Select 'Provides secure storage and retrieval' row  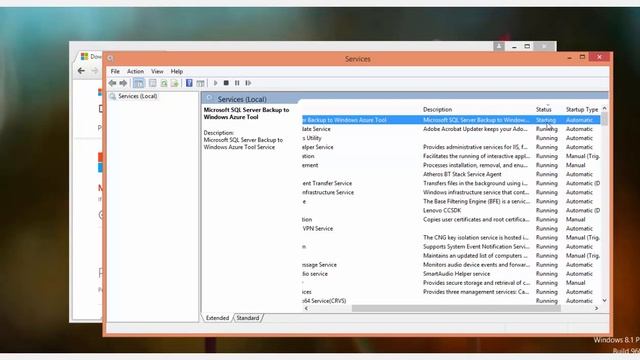(451, 283)
